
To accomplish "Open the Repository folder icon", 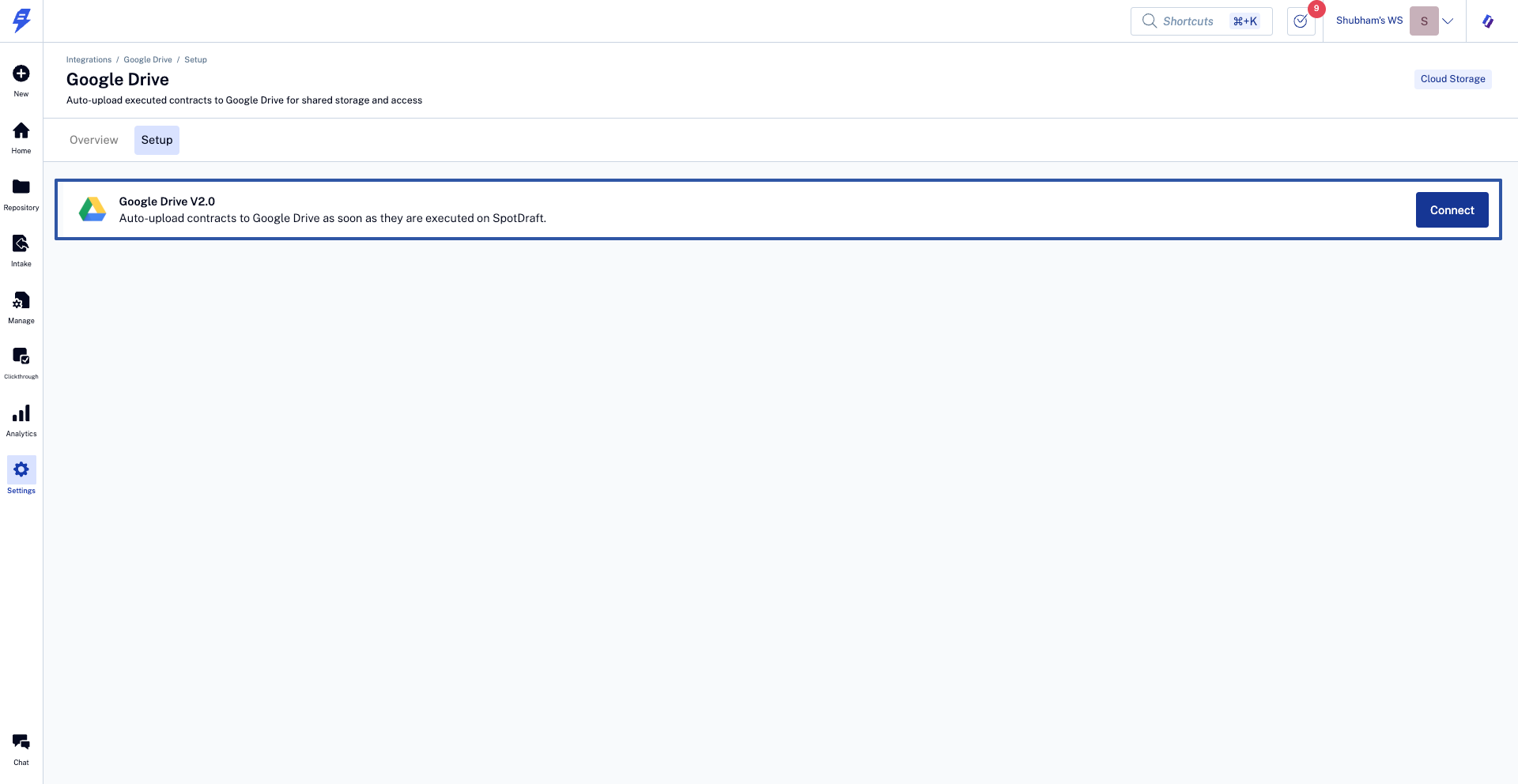I will click(21, 187).
